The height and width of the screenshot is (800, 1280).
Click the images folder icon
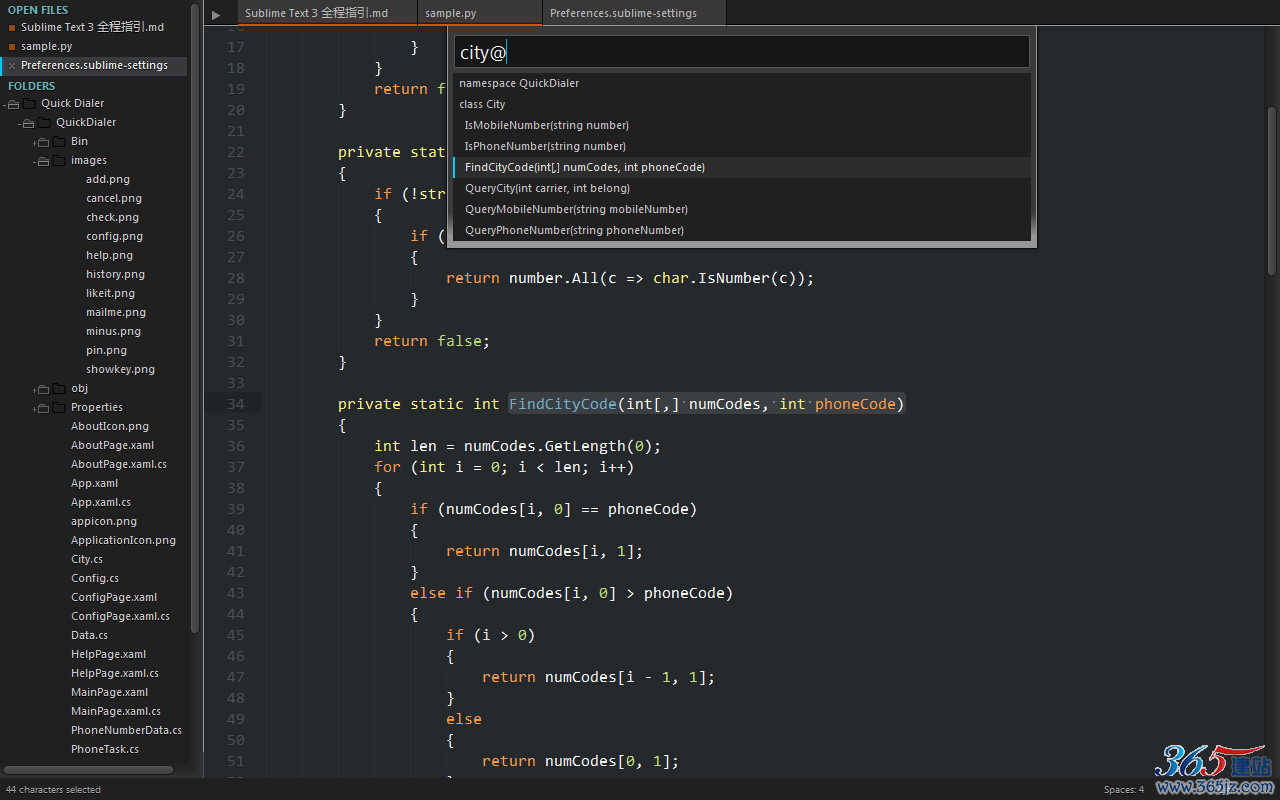59,161
